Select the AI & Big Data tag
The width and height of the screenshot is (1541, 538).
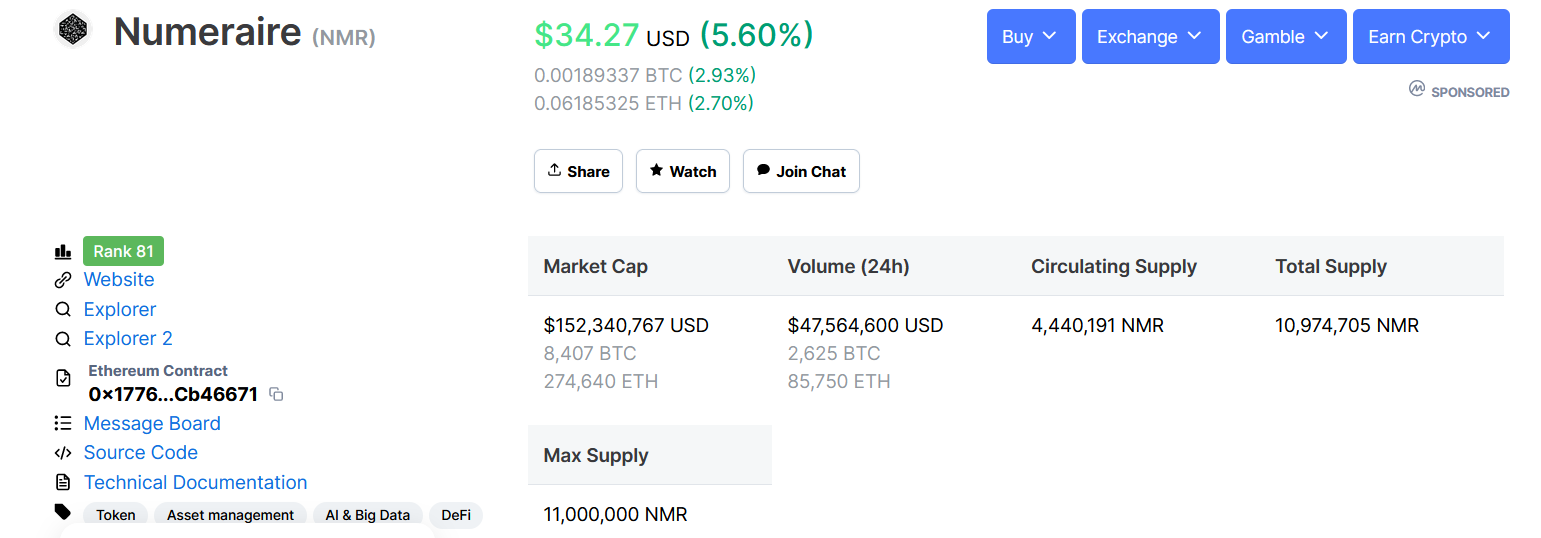(368, 515)
